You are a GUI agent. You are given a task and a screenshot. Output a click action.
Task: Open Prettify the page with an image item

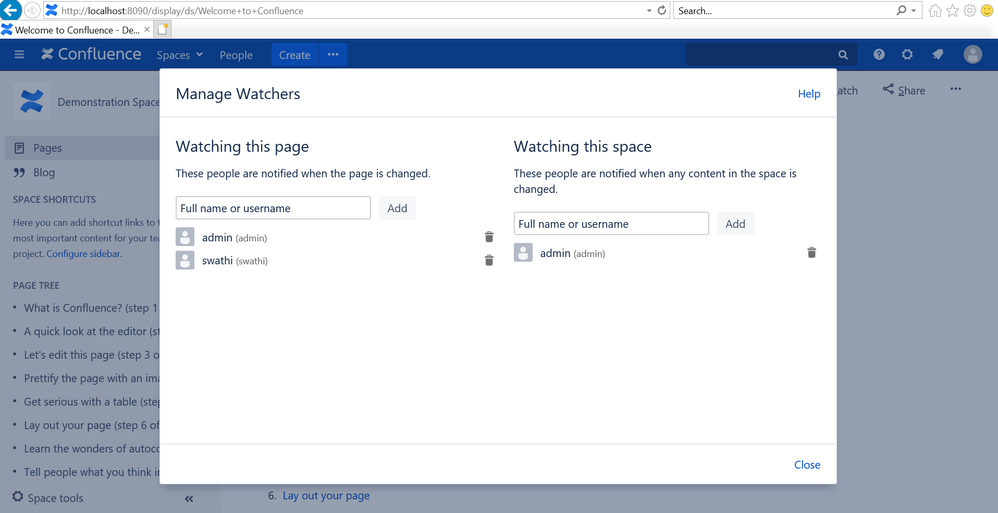tap(91, 378)
